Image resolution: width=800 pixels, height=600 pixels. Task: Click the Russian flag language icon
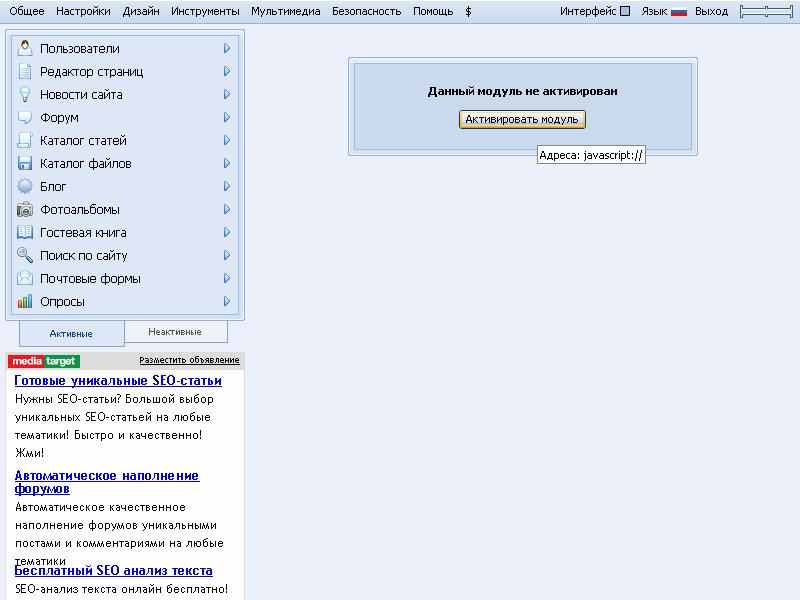[x=679, y=12]
